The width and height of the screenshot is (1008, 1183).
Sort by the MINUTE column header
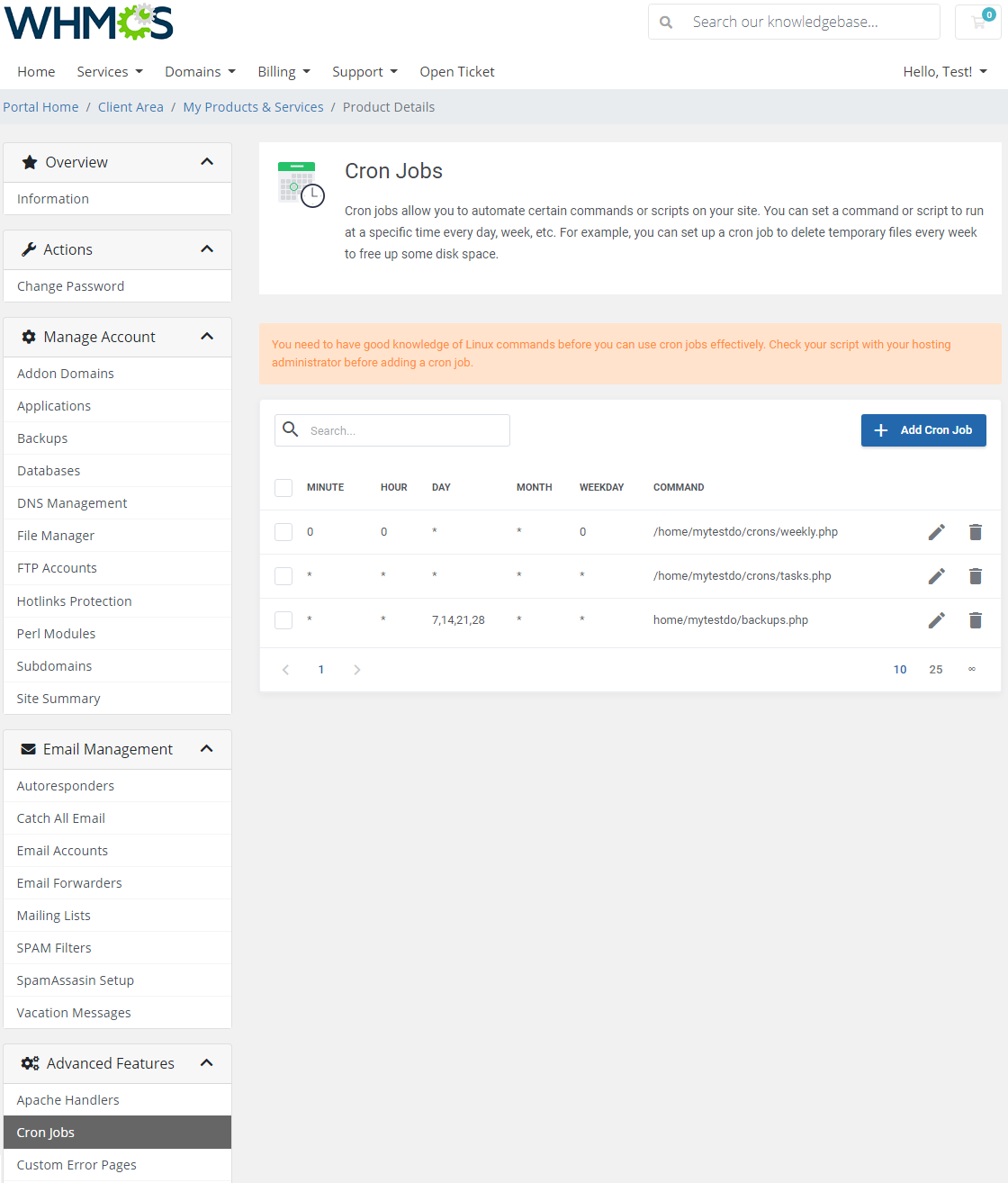[x=325, y=487]
